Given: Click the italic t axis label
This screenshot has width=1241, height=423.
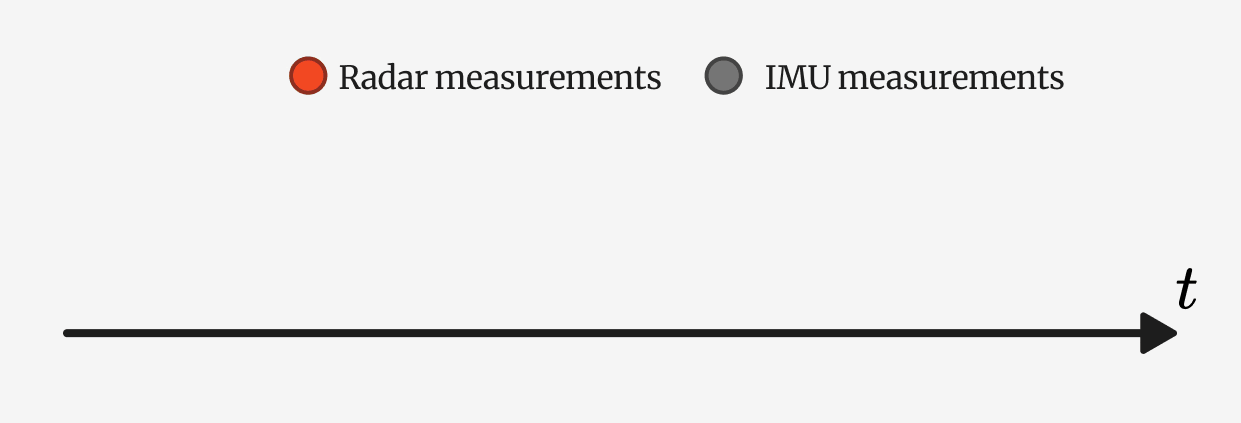Looking at the screenshot, I should (x=1186, y=290).
